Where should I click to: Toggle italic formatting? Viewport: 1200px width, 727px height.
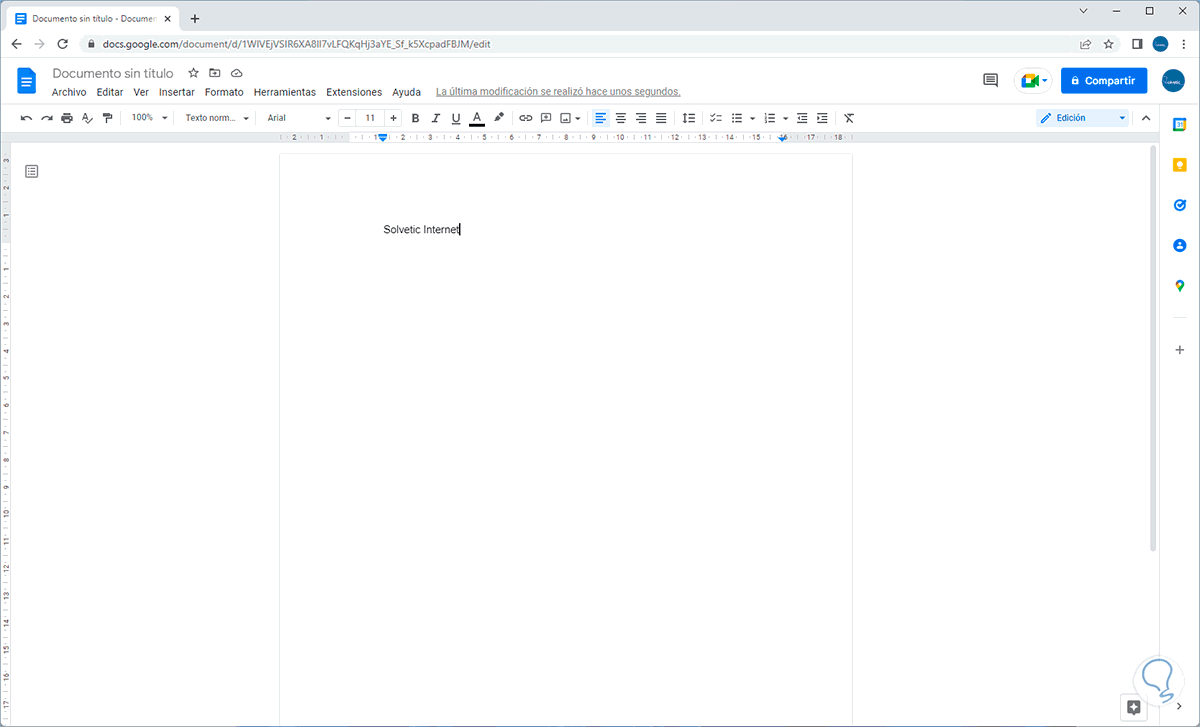click(x=436, y=118)
